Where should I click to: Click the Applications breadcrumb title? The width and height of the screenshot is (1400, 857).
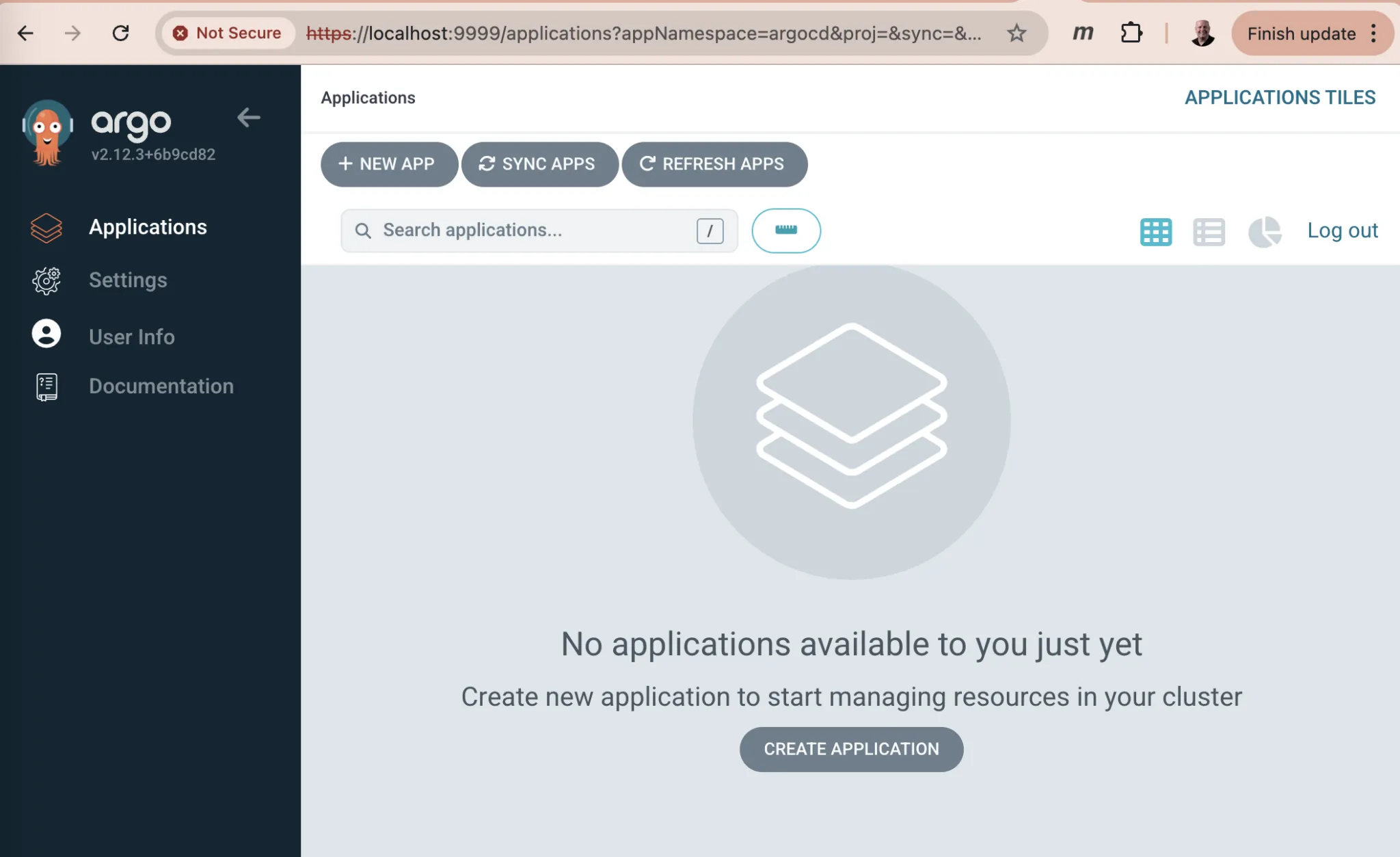tap(368, 98)
